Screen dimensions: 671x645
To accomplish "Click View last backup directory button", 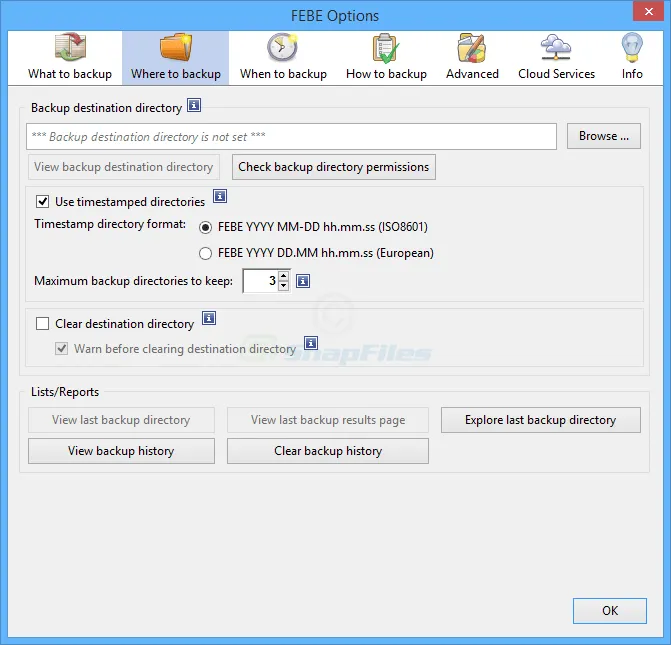I will click(122, 420).
